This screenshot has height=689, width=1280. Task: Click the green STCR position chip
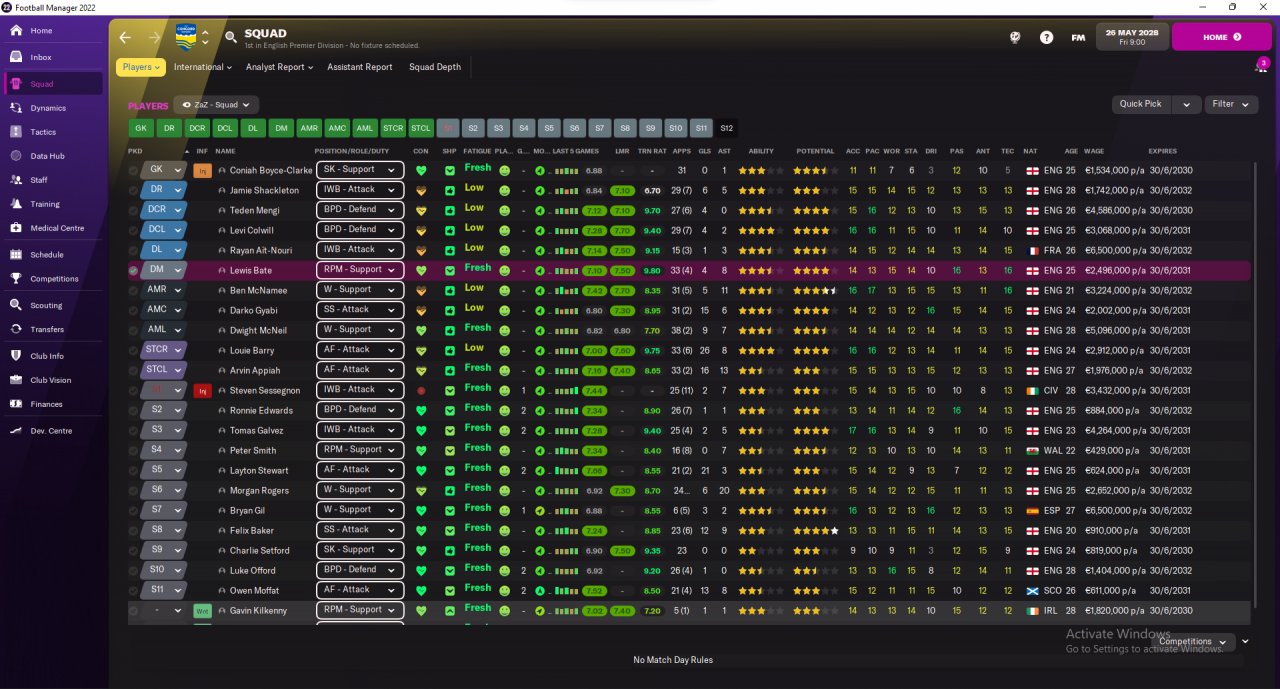point(393,128)
